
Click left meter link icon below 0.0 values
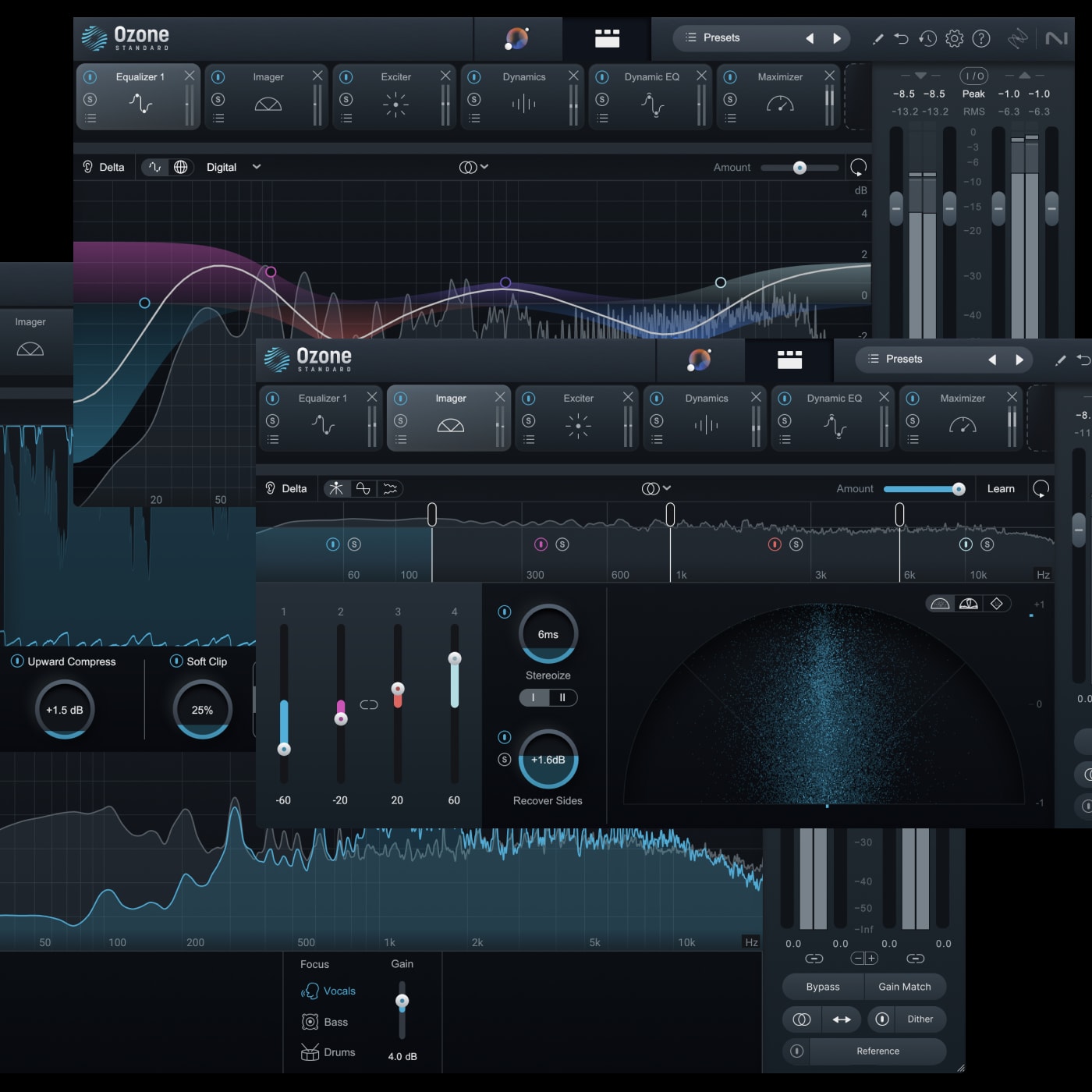tap(814, 958)
